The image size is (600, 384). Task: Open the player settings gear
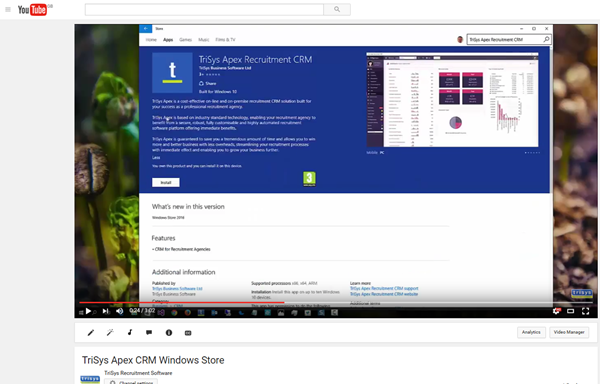(556, 311)
